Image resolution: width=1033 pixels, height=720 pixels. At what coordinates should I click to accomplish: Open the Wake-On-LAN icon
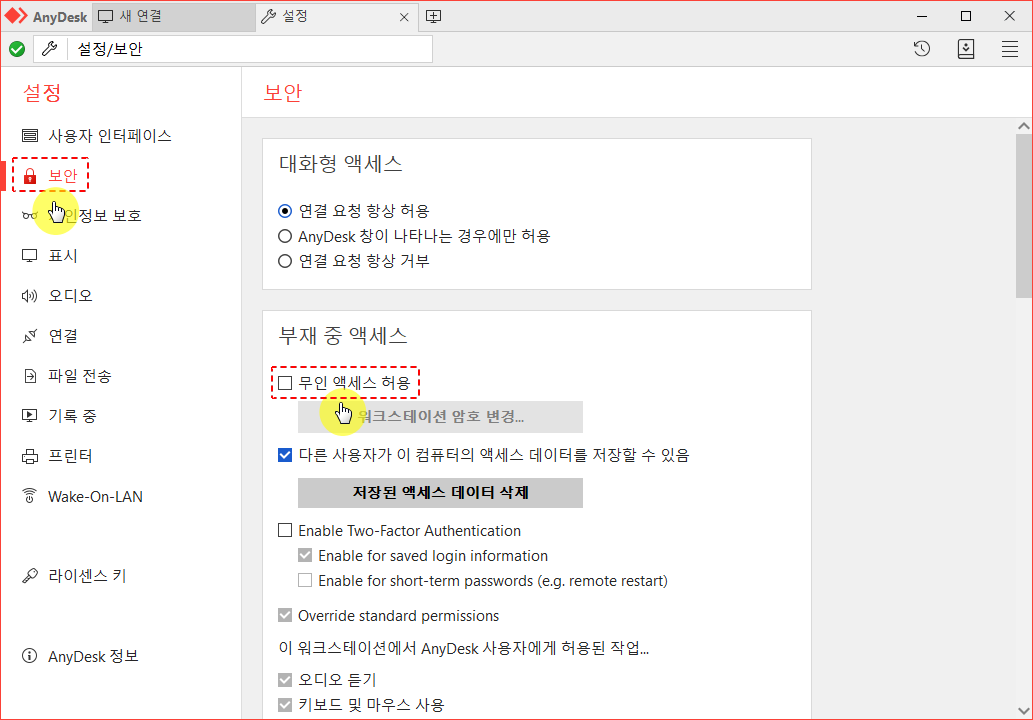(30, 496)
